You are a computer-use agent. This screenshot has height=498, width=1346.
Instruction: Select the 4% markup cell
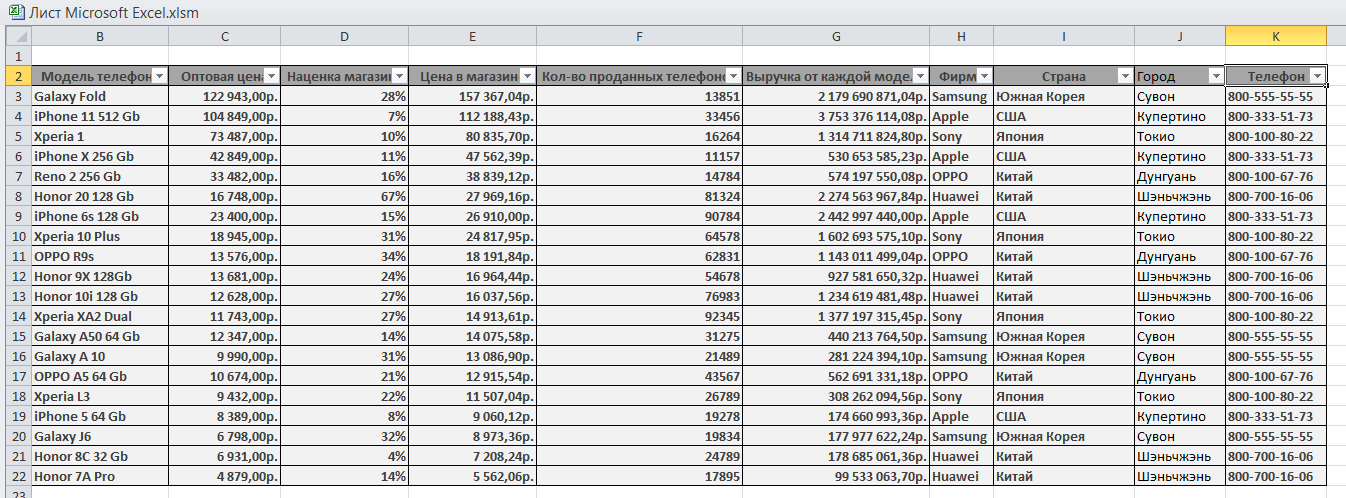pos(345,456)
